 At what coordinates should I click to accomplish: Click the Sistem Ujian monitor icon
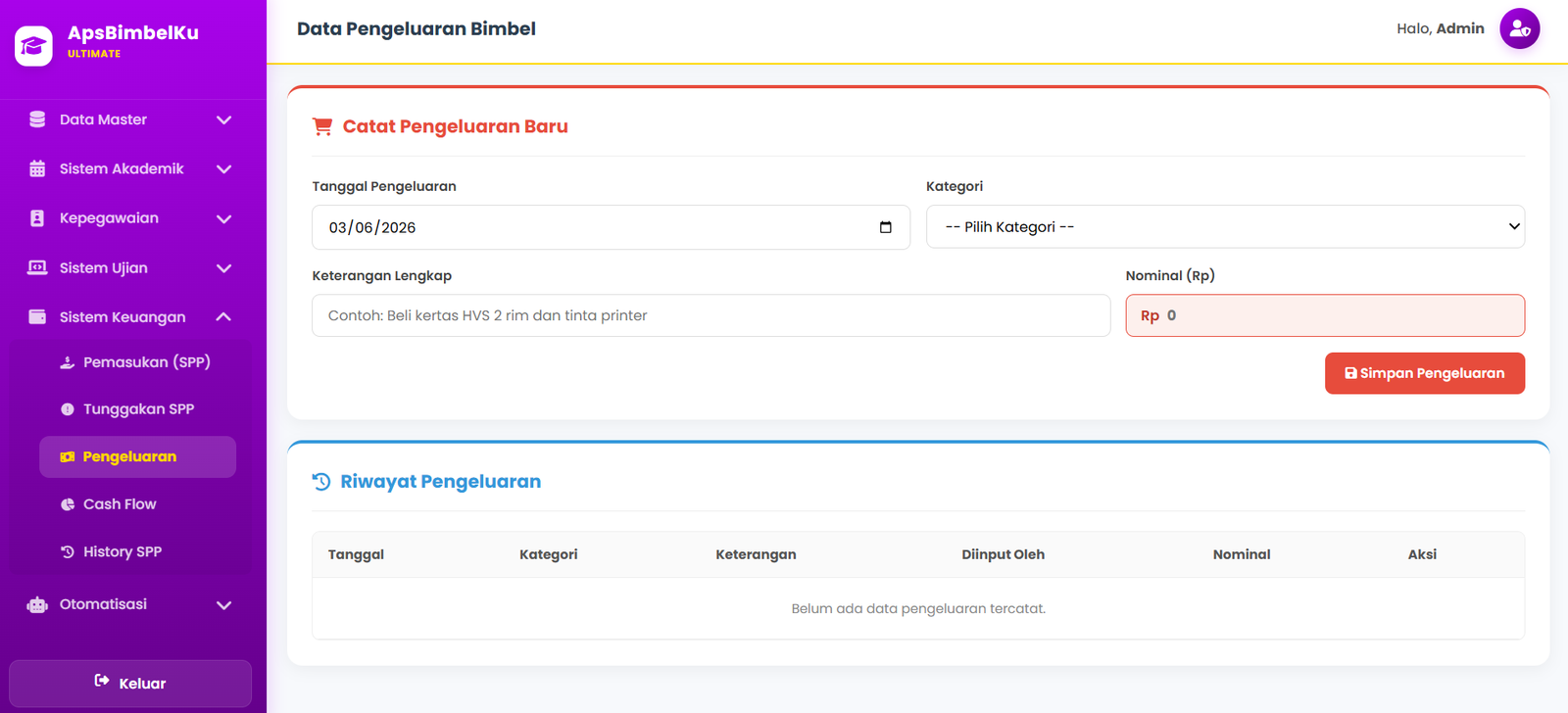(x=37, y=267)
